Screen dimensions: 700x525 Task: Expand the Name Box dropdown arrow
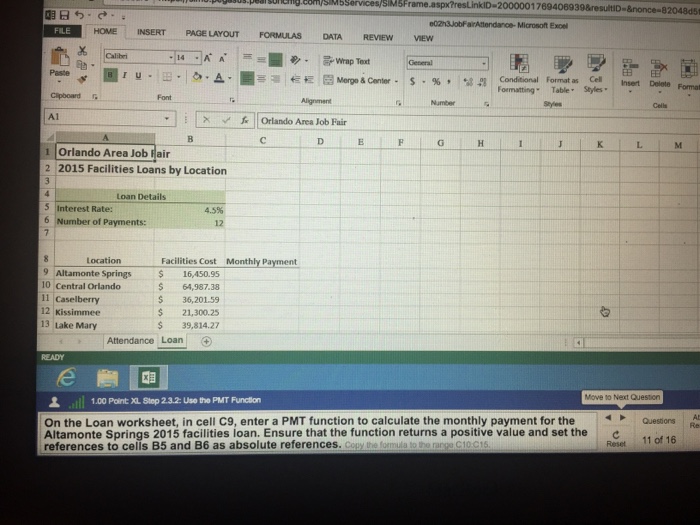(x=167, y=118)
